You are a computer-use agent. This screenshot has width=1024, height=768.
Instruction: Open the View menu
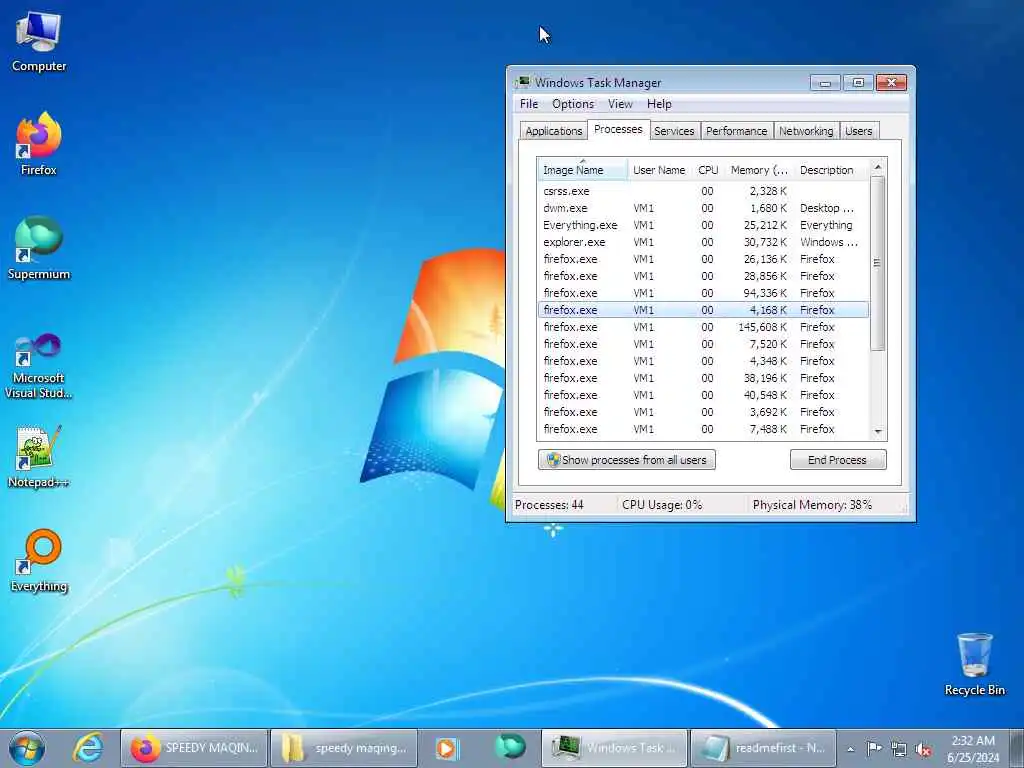pyautogui.click(x=620, y=104)
